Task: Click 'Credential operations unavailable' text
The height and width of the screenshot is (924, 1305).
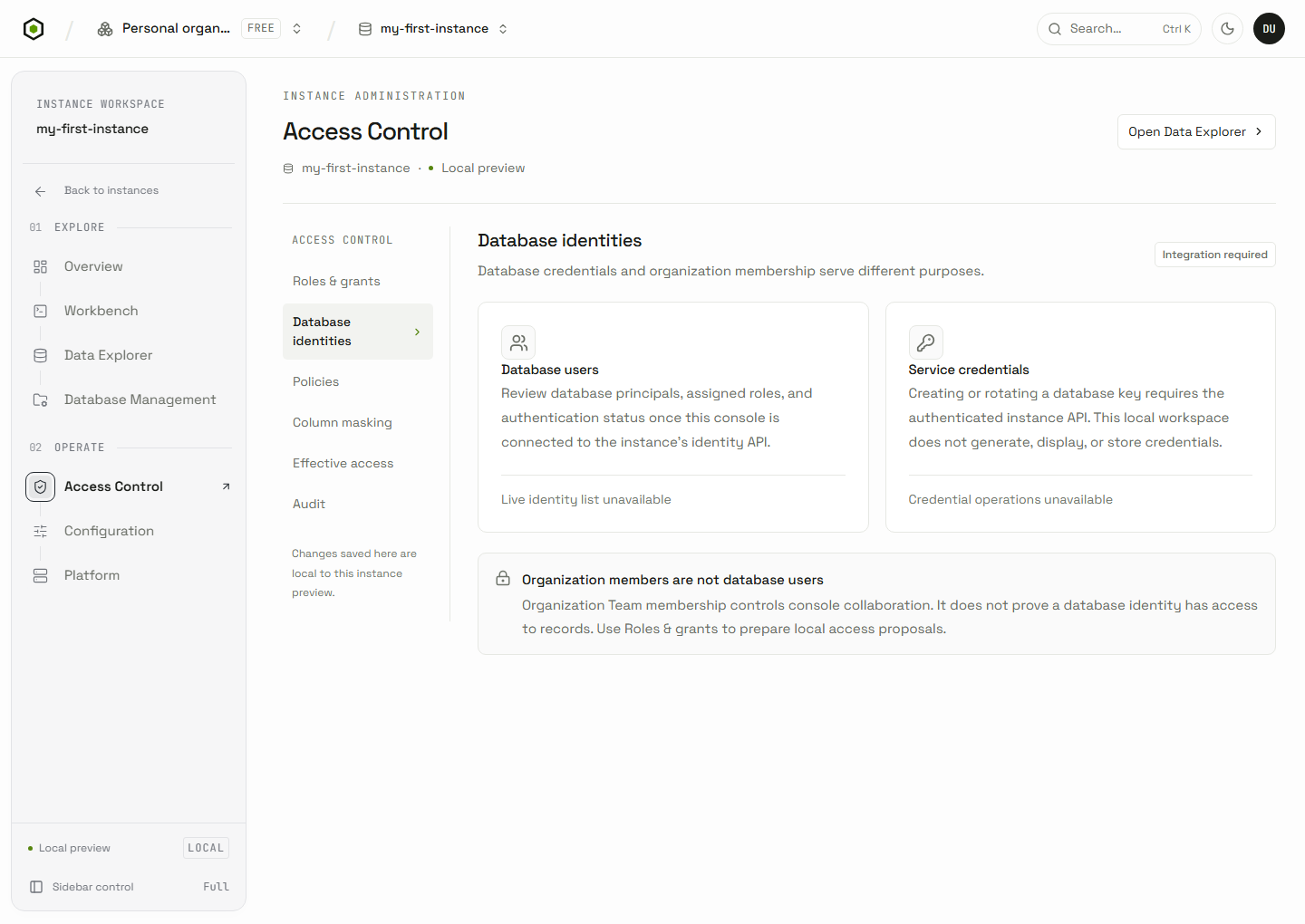Action: pyautogui.click(x=1010, y=499)
